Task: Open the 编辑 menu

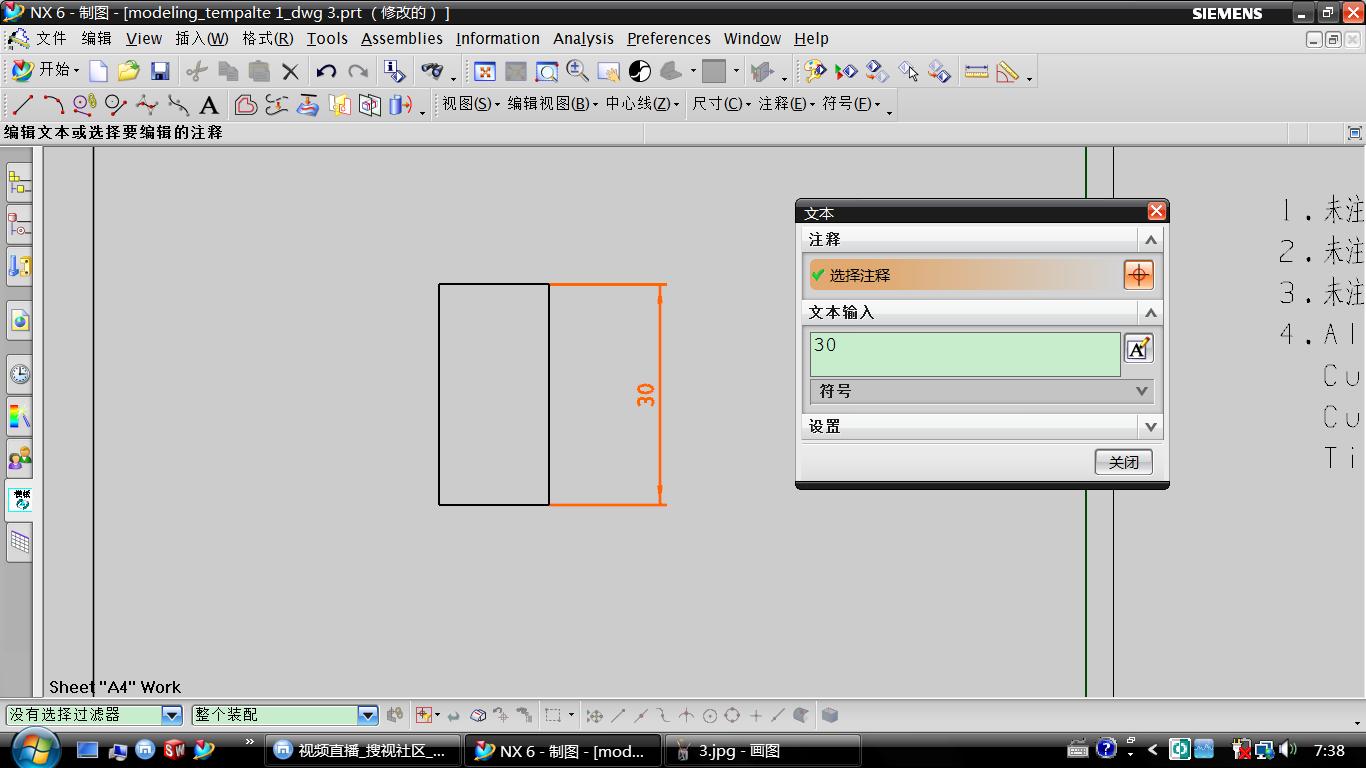Action: tap(96, 39)
